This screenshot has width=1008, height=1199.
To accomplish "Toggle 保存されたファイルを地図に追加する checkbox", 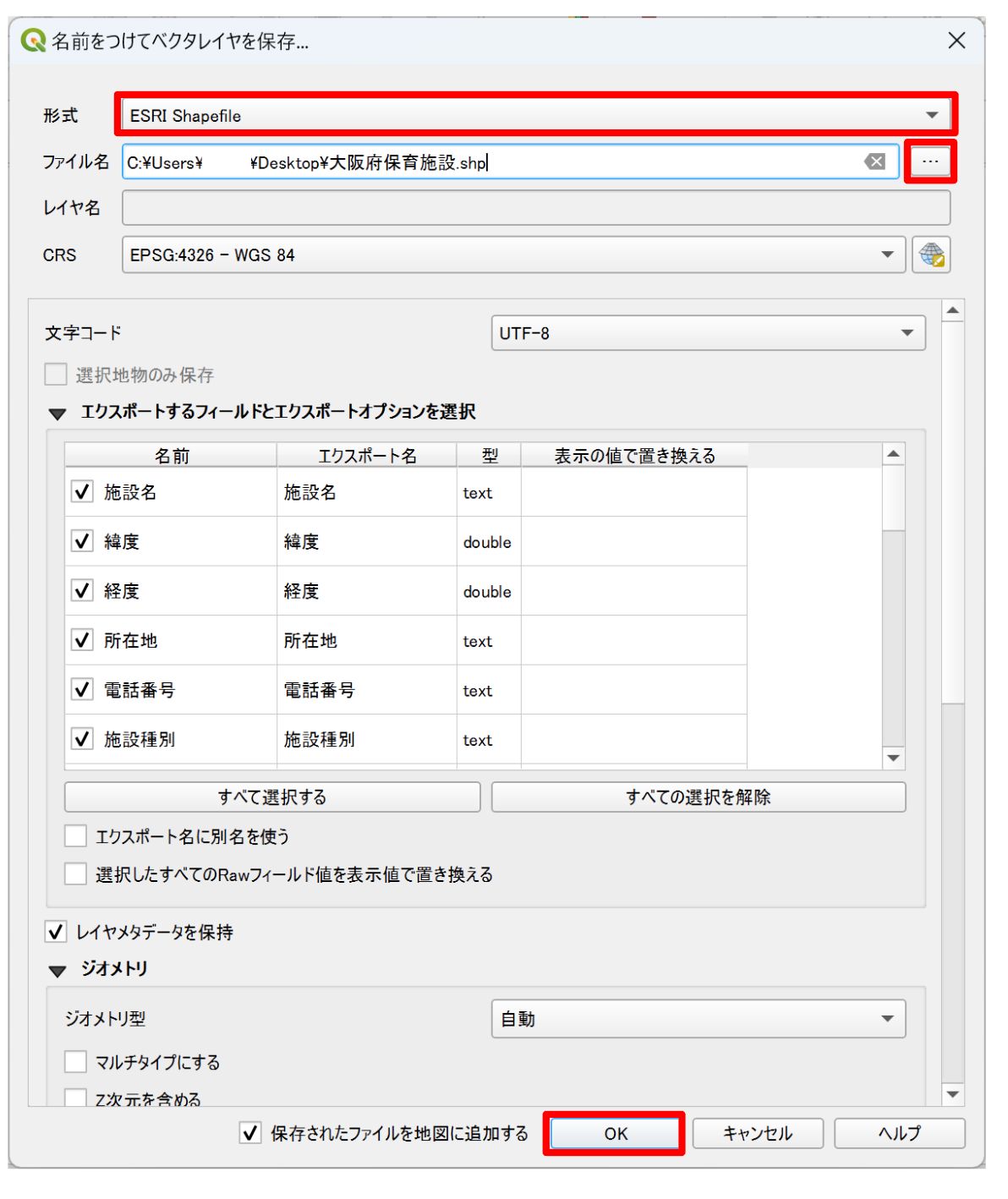I will (250, 1133).
